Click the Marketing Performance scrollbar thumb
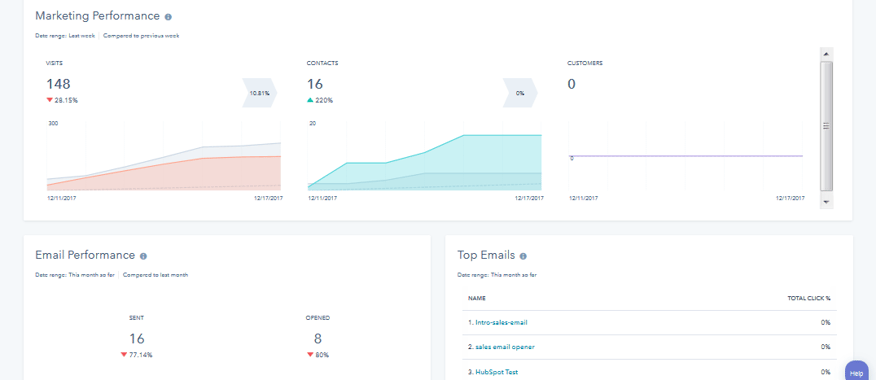 coord(826,126)
